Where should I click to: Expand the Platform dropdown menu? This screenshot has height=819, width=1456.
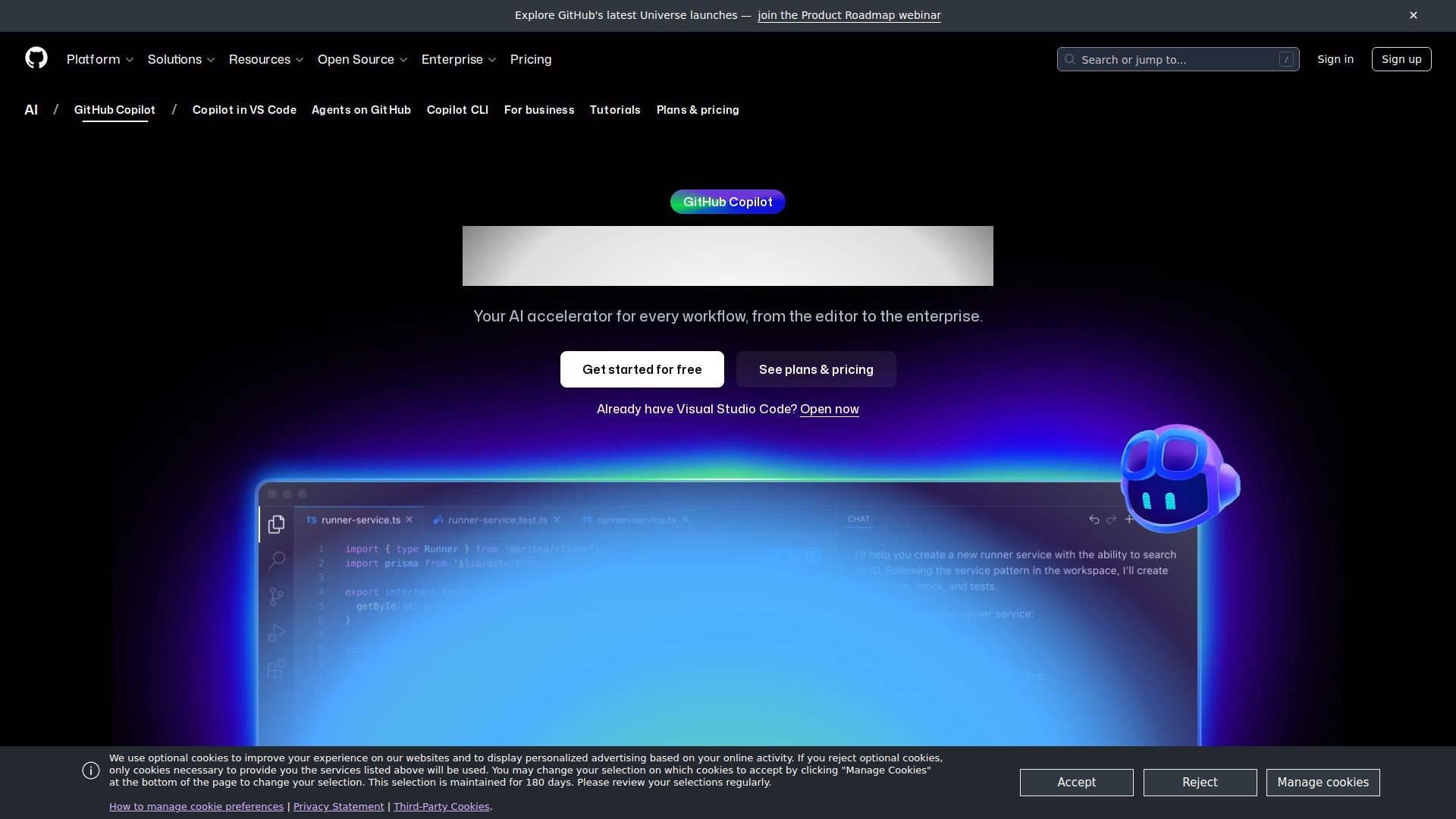pos(99,59)
